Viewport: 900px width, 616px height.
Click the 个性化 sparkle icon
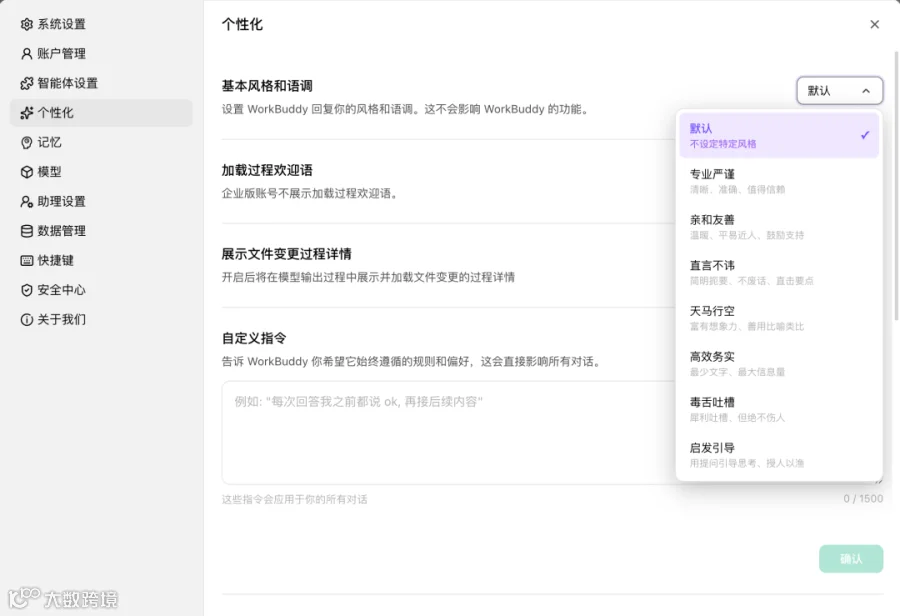pyautogui.click(x=26, y=113)
